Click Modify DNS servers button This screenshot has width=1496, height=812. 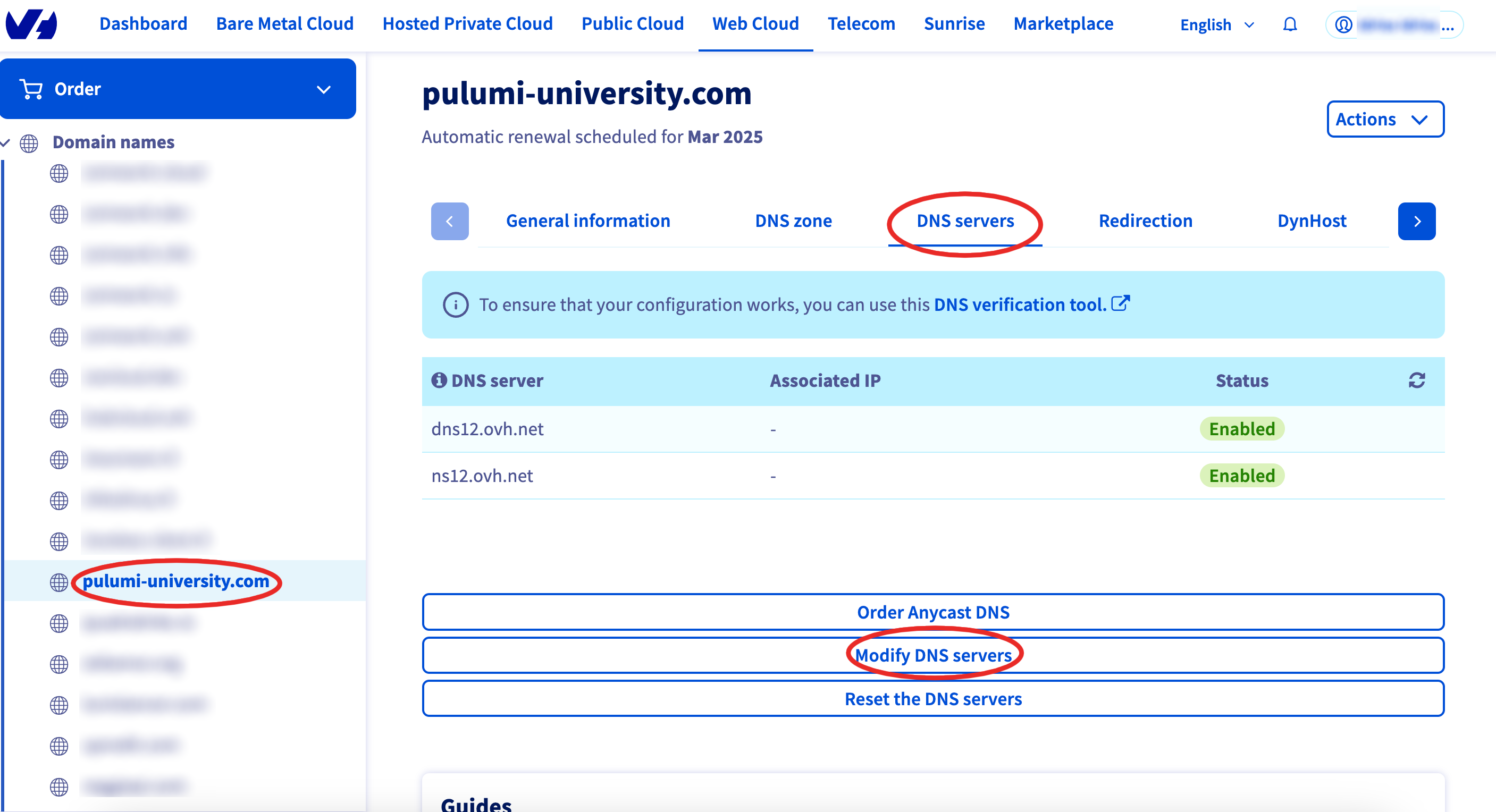click(x=932, y=655)
